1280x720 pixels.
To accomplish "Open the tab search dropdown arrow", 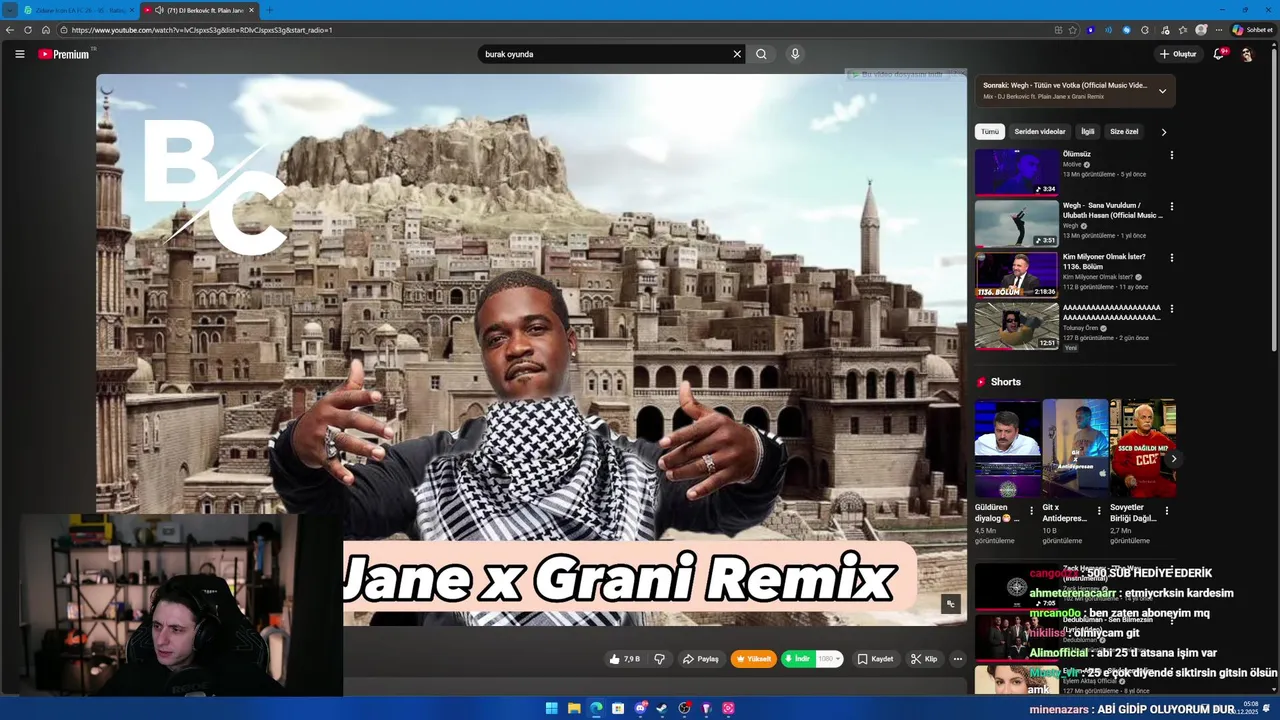I will click(x=10, y=10).
